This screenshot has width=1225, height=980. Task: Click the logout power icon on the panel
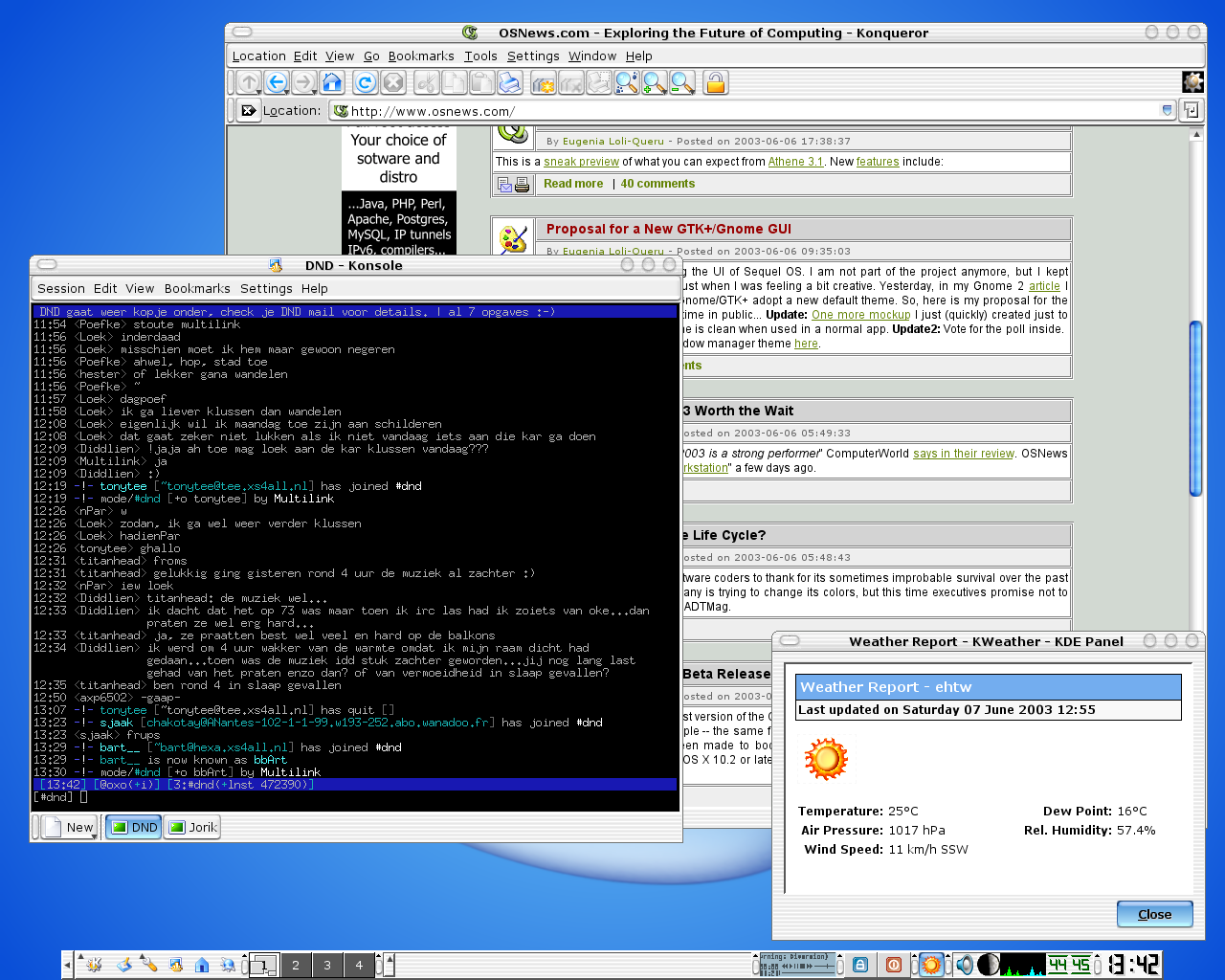(x=893, y=965)
